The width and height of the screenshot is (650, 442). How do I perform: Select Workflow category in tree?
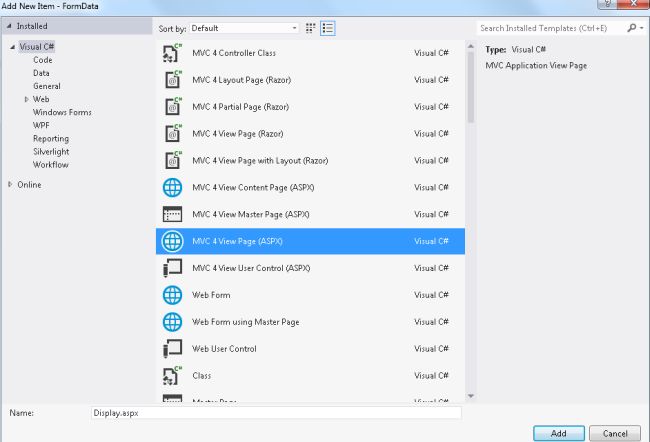tap(51, 165)
